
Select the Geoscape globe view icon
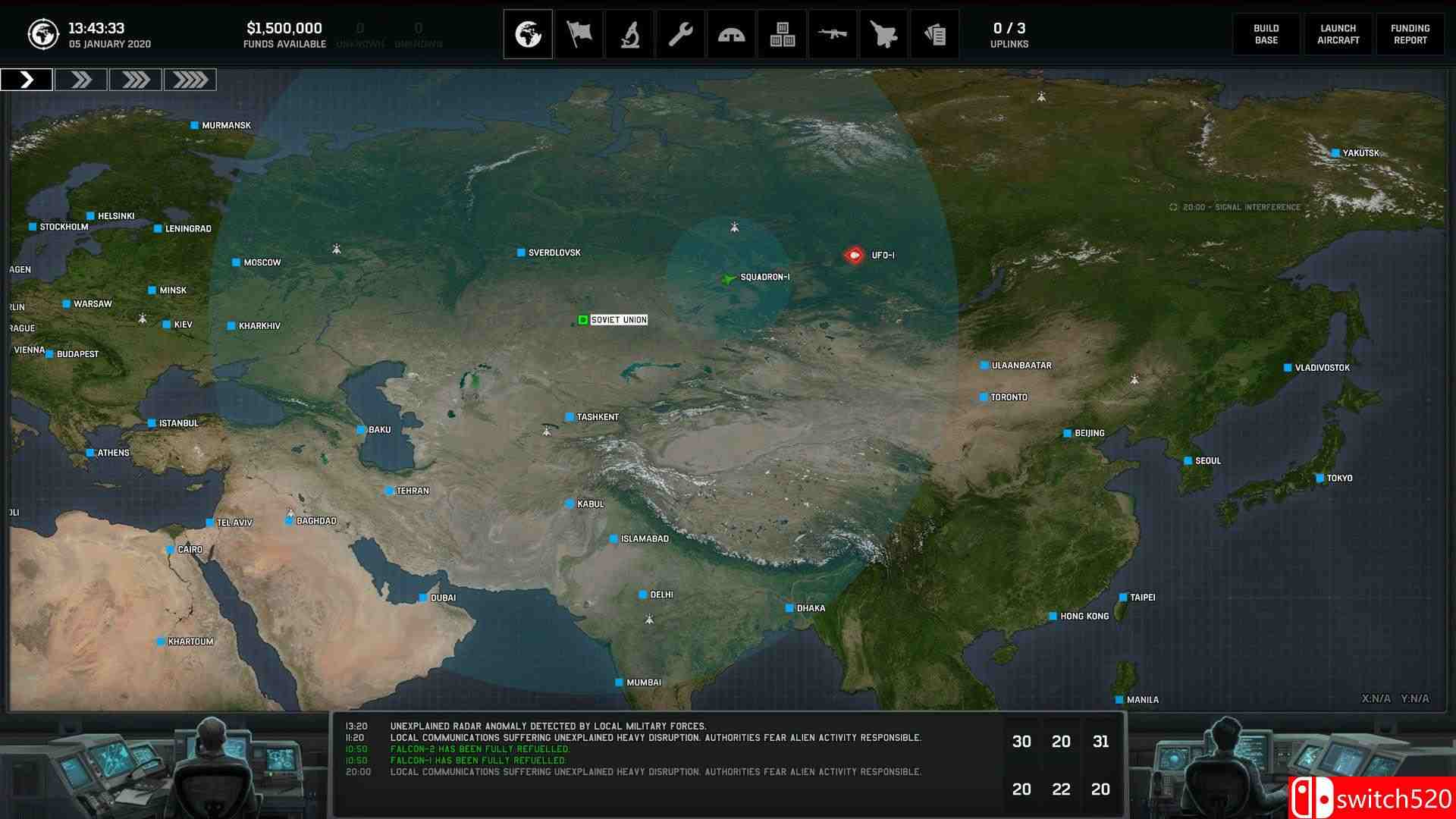point(528,33)
